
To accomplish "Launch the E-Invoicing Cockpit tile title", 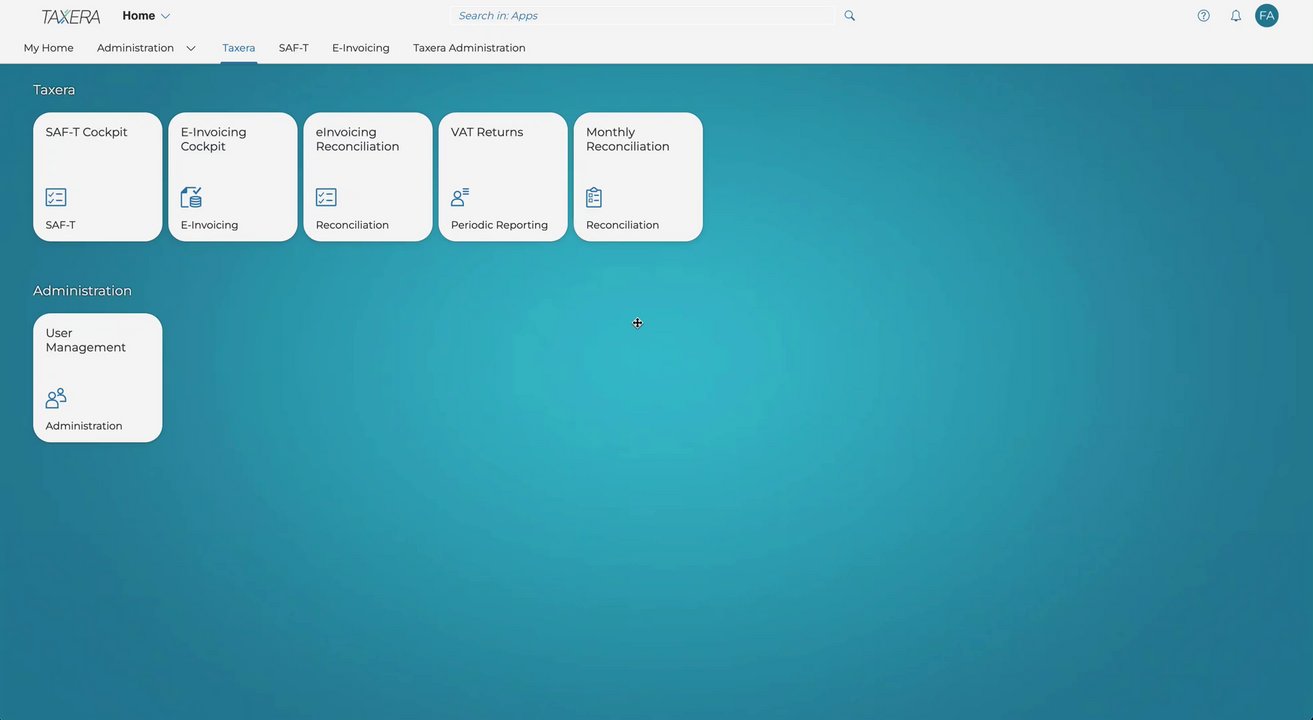I will (214, 139).
